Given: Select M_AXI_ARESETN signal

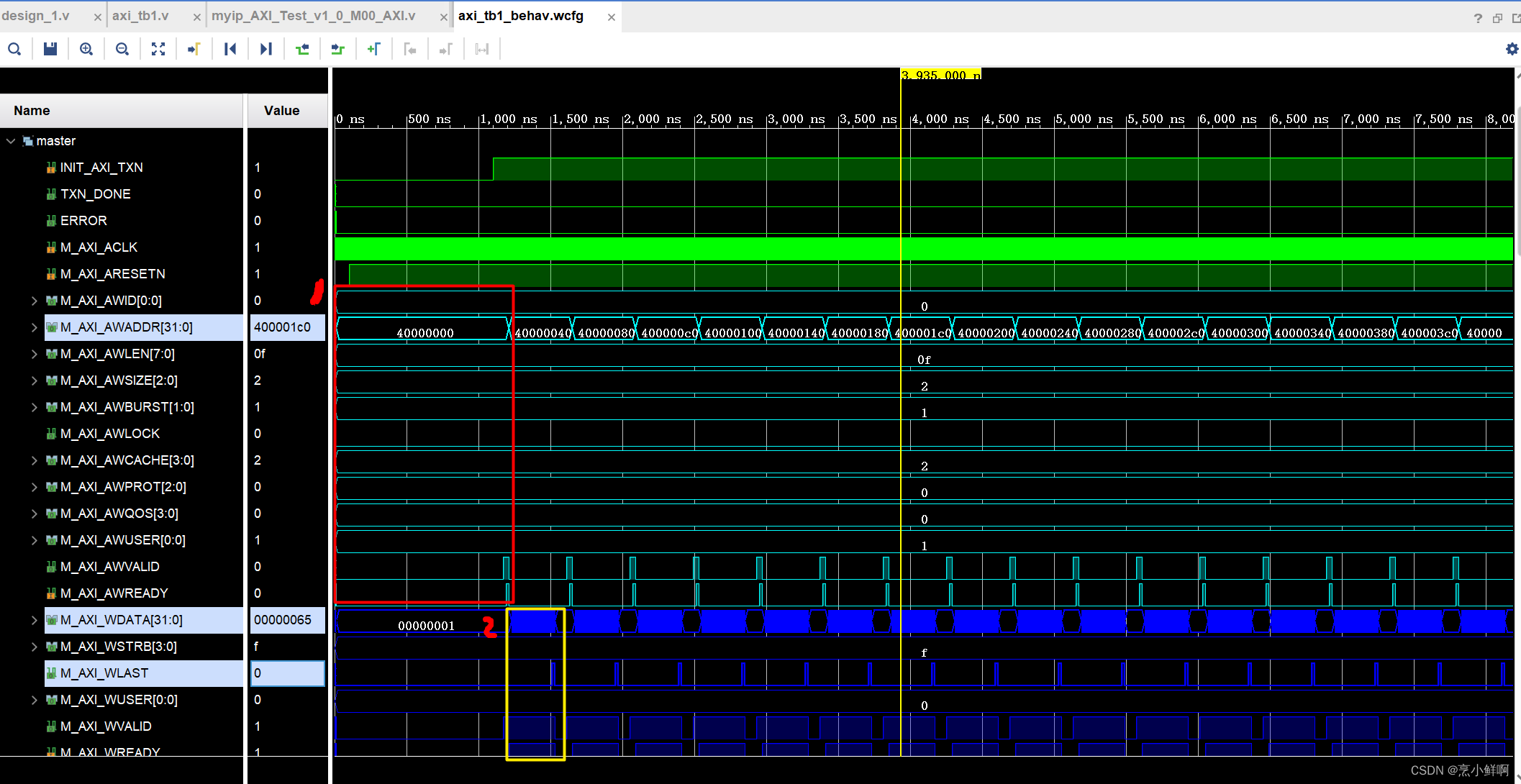Looking at the screenshot, I should coord(113,274).
